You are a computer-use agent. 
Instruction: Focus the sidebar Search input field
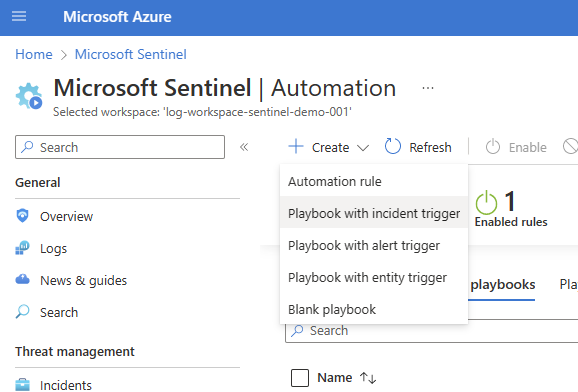pos(120,147)
